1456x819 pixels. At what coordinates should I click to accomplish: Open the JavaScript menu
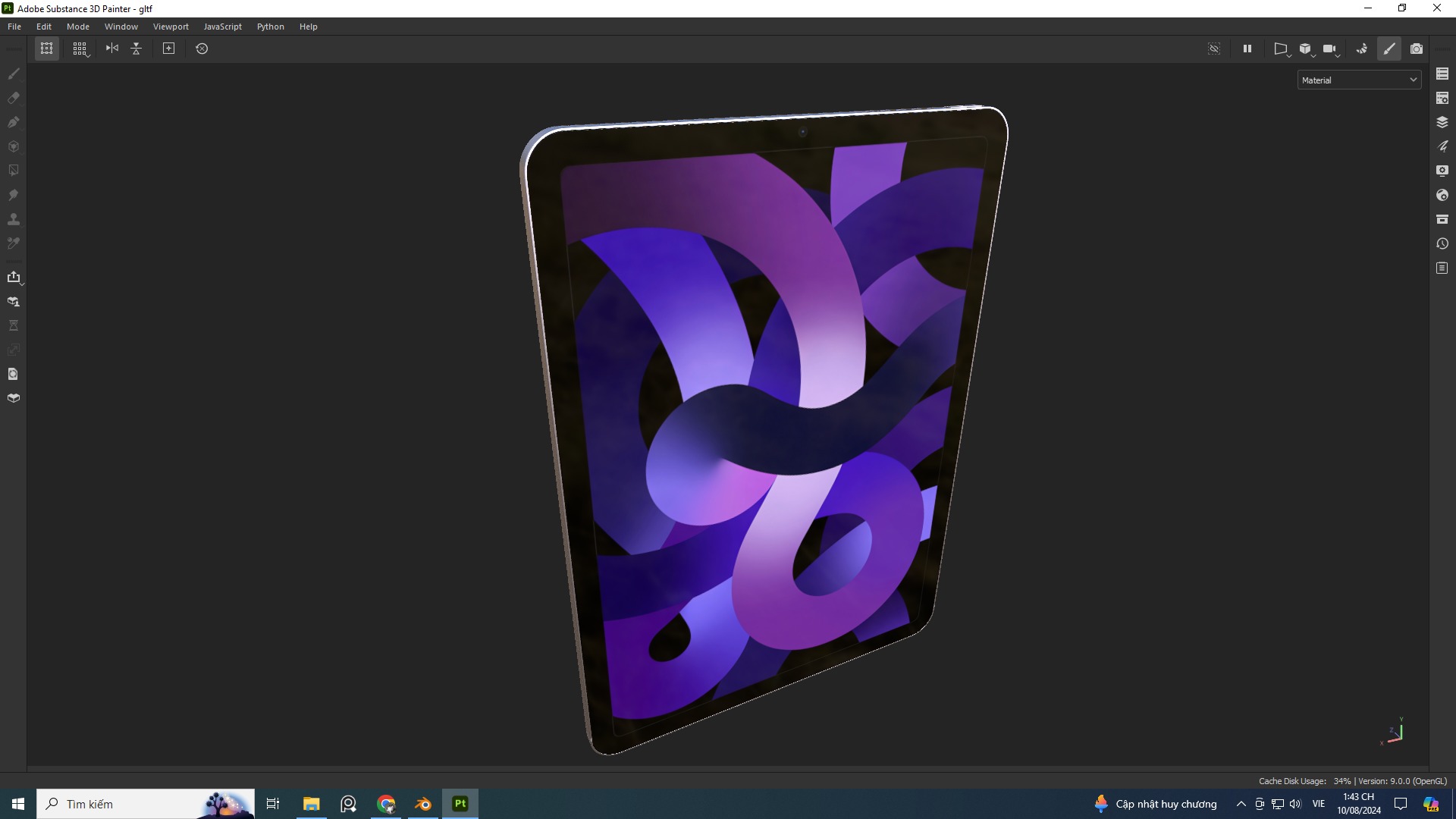pyautogui.click(x=223, y=27)
